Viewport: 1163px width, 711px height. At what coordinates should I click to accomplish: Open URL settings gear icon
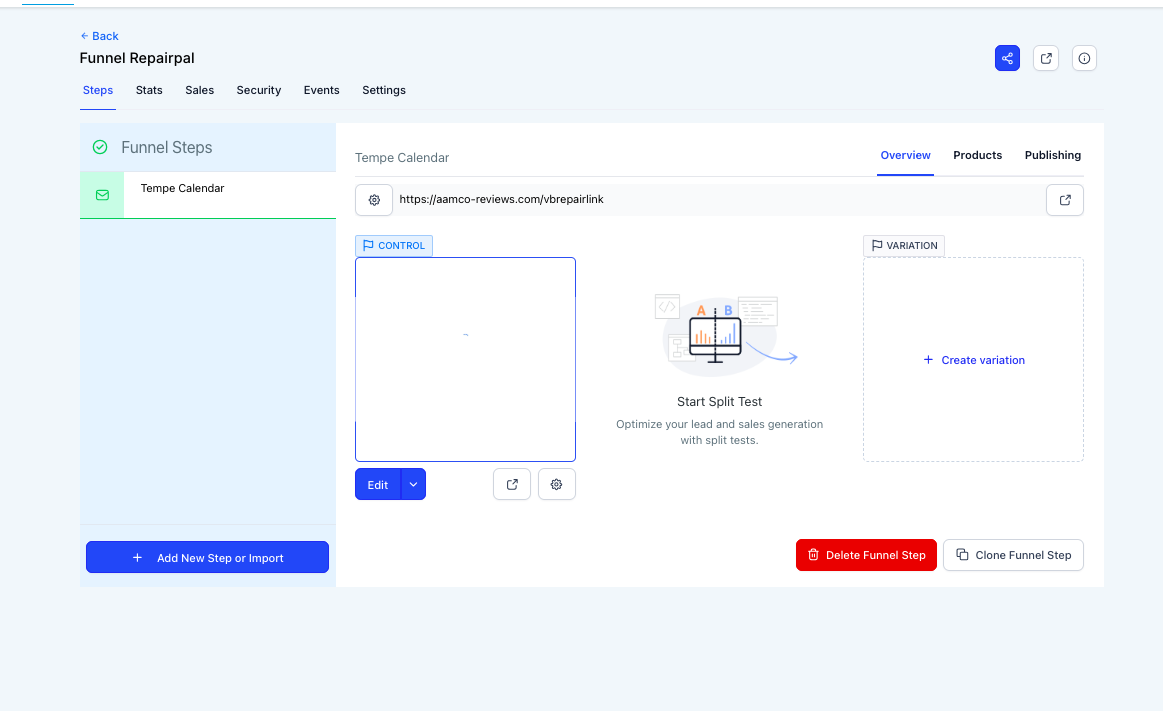374,200
